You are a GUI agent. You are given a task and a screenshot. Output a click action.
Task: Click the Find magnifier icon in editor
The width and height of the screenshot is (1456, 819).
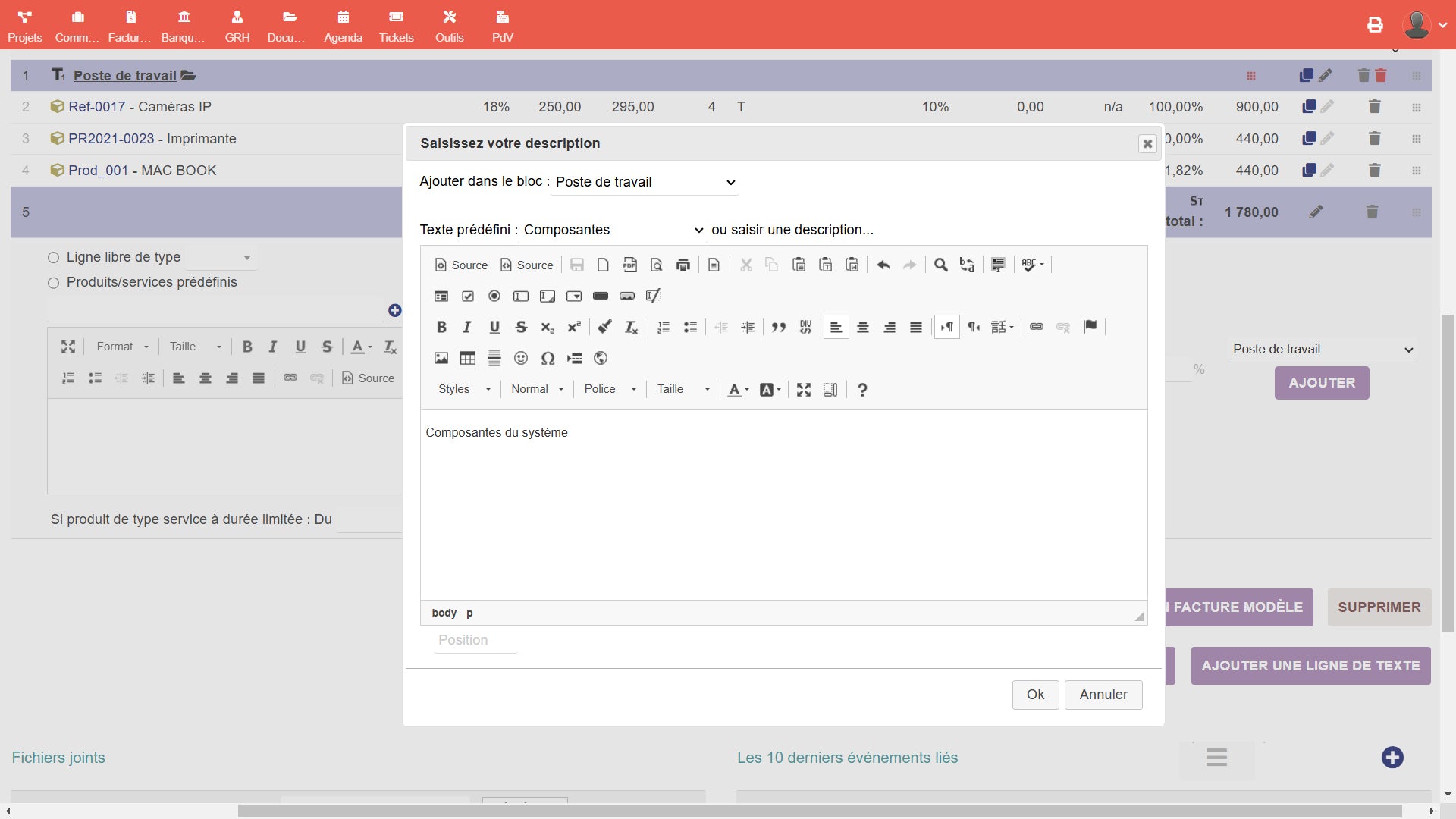tap(940, 265)
